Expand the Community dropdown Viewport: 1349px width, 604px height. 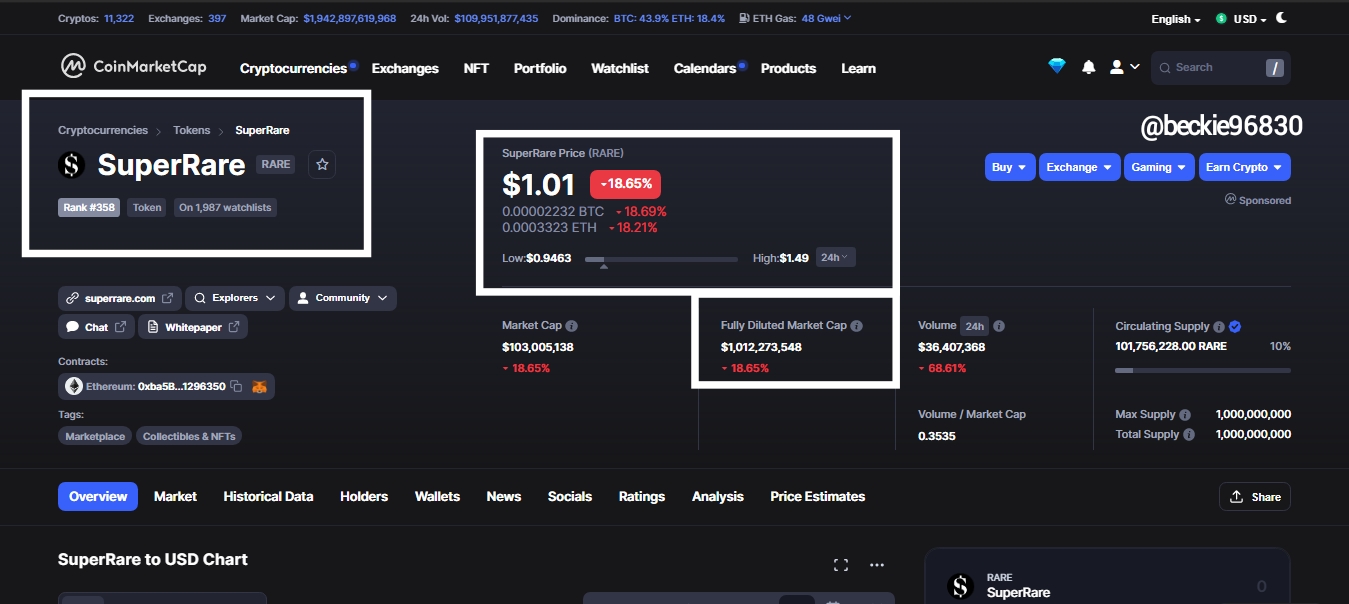(343, 298)
